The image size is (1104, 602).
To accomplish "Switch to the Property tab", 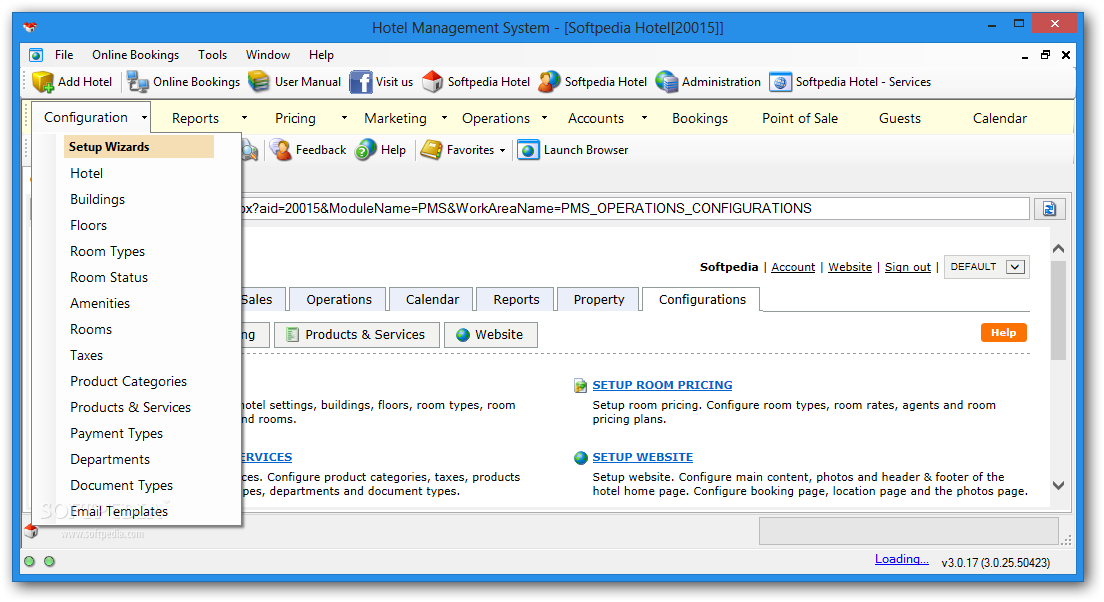I will pyautogui.click(x=598, y=299).
